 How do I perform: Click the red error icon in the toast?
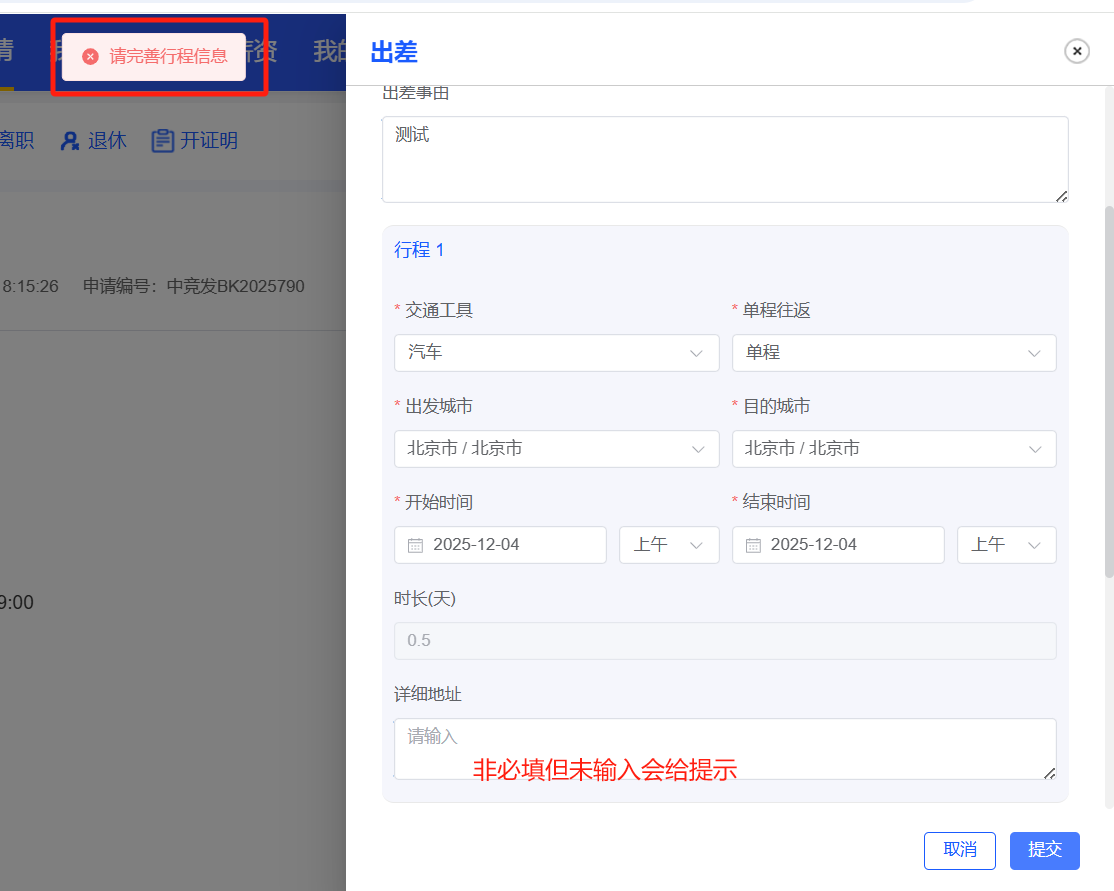(x=90, y=57)
